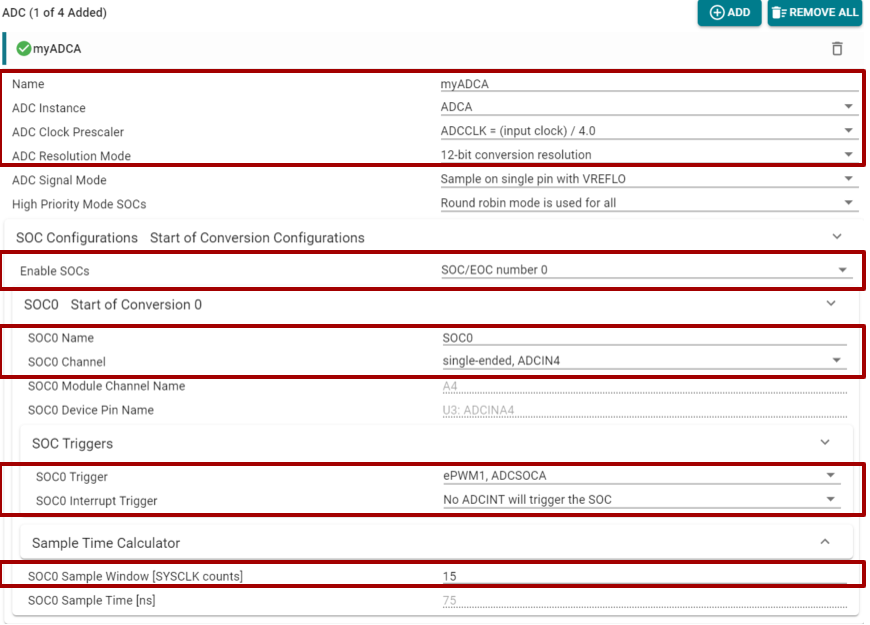Click the green checkmark beside myADCA
Image resolution: width=870 pixels, height=625 pixels.
(x=24, y=49)
